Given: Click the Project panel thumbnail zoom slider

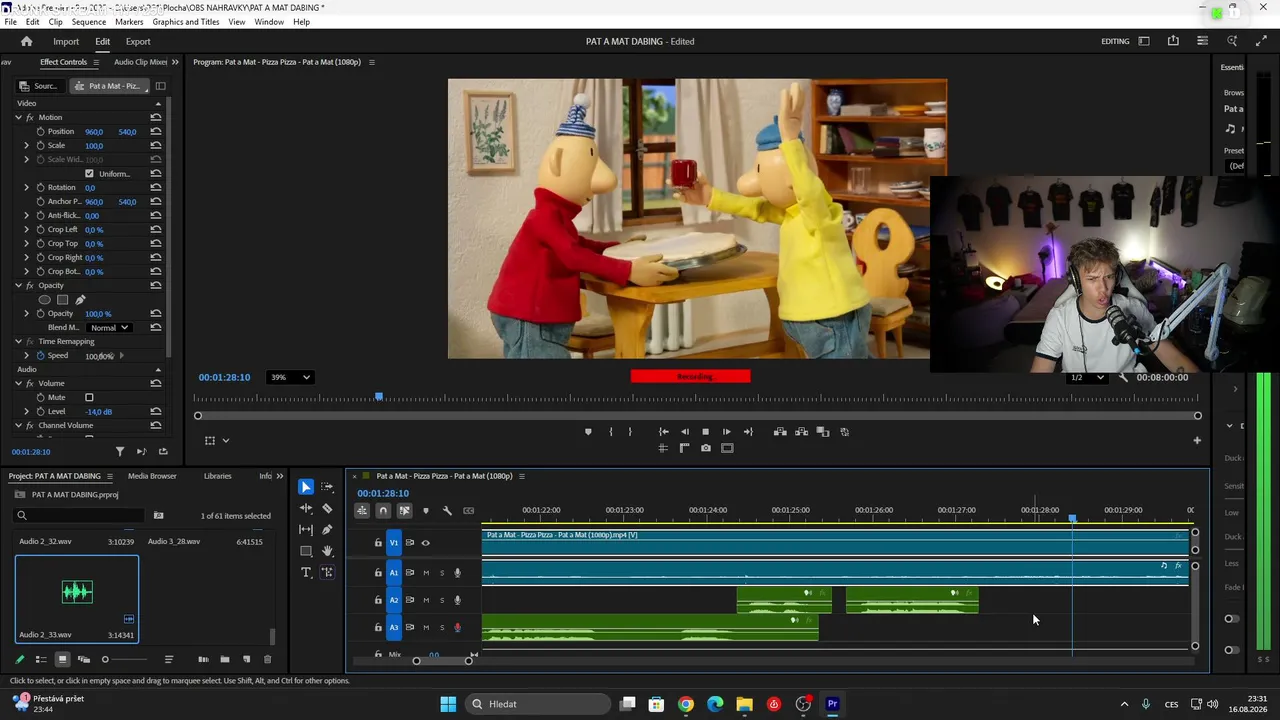Looking at the screenshot, I should (105, 659).
